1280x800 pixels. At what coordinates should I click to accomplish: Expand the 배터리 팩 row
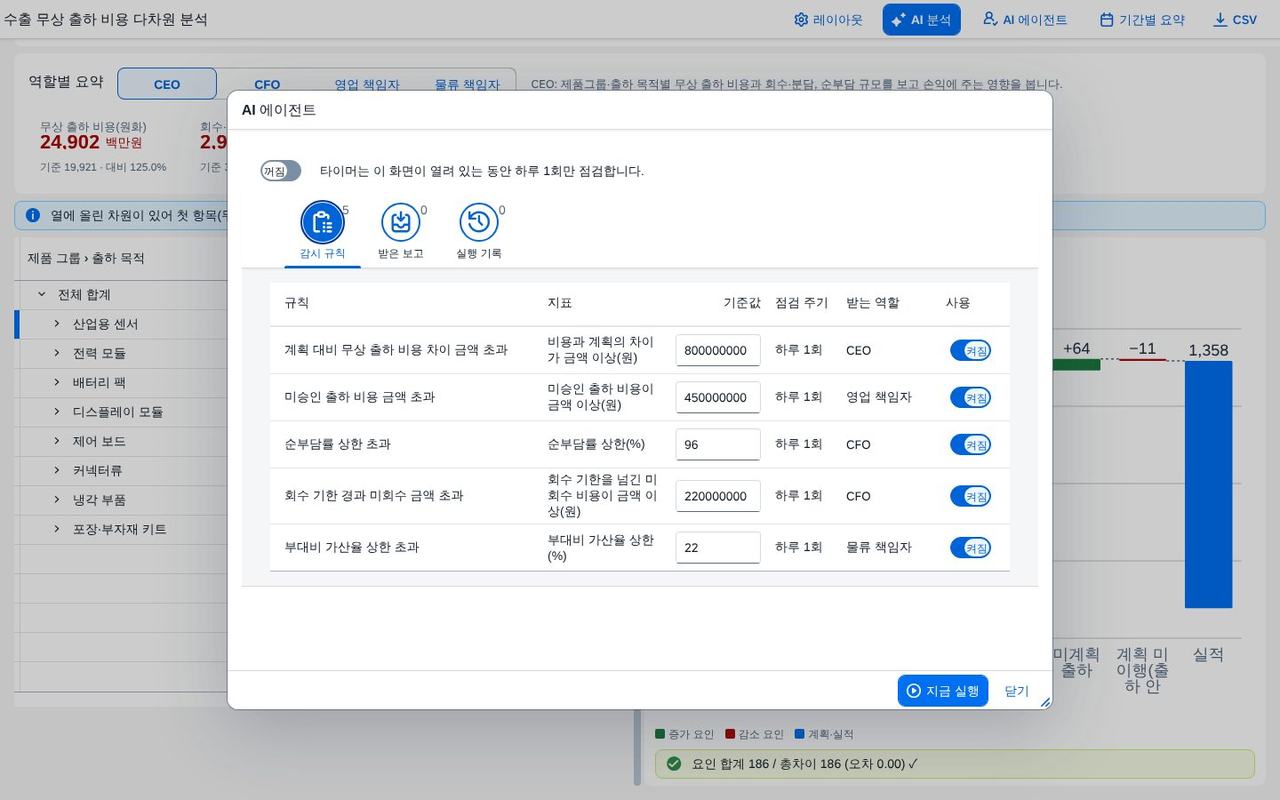pos(57,382)
